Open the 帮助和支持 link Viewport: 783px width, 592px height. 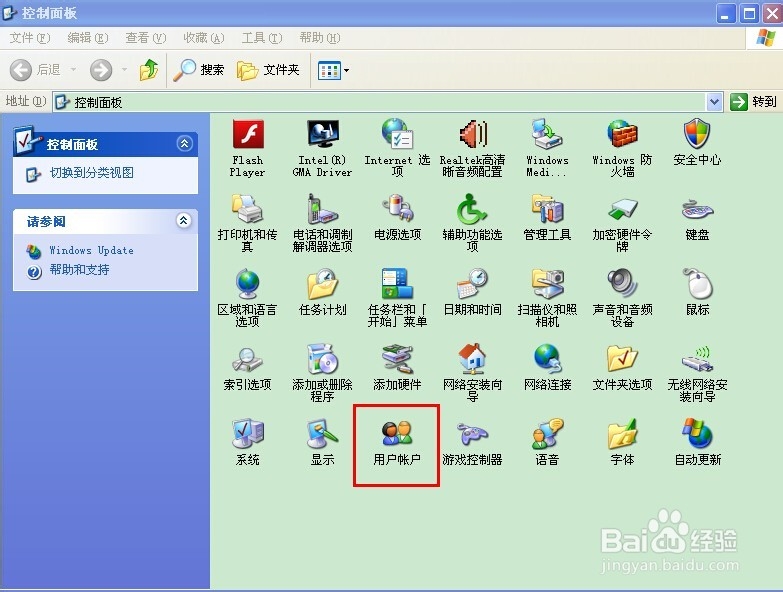pyautogui.click(x=79, y=270)
